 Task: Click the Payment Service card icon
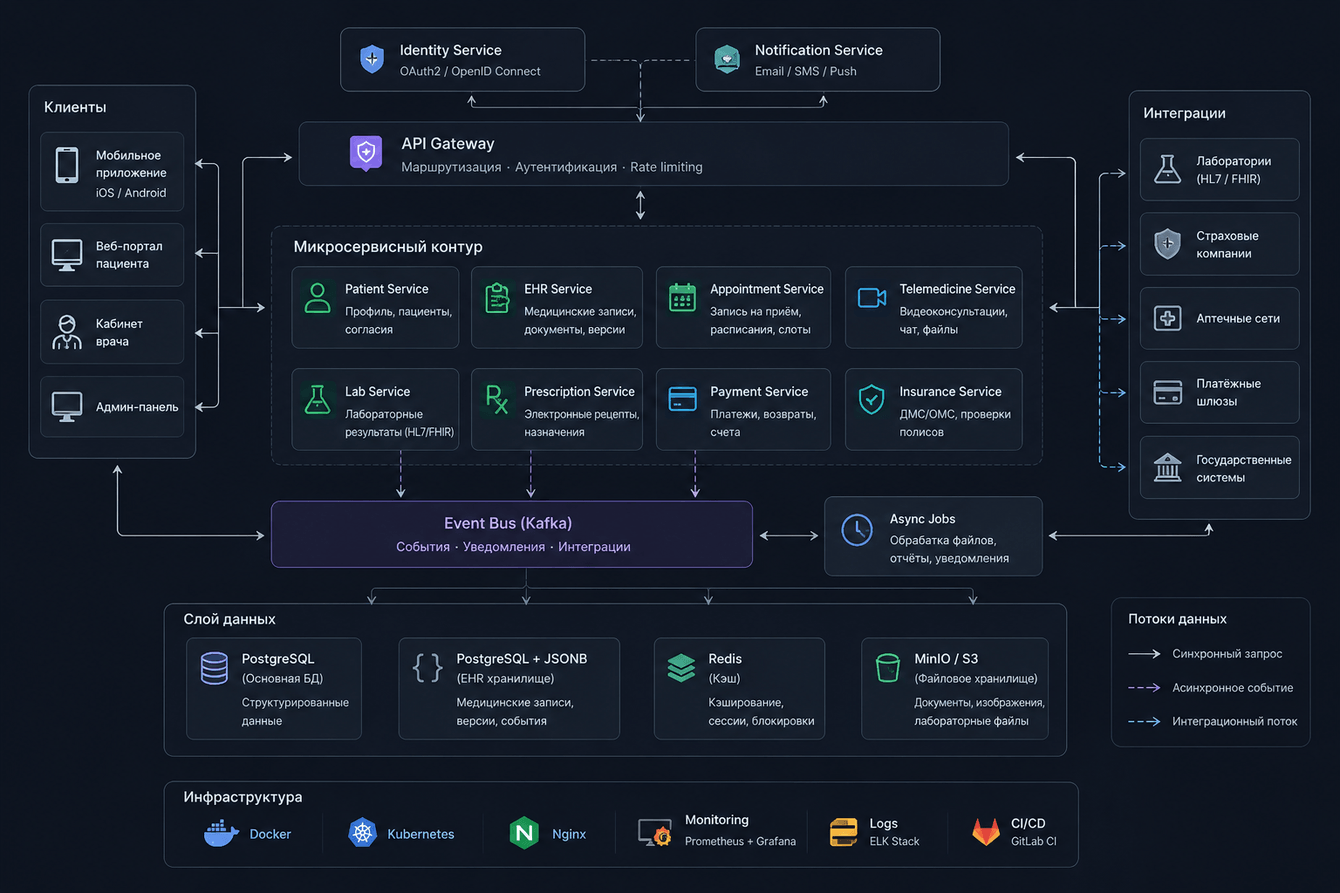click(x=682, y=399)
